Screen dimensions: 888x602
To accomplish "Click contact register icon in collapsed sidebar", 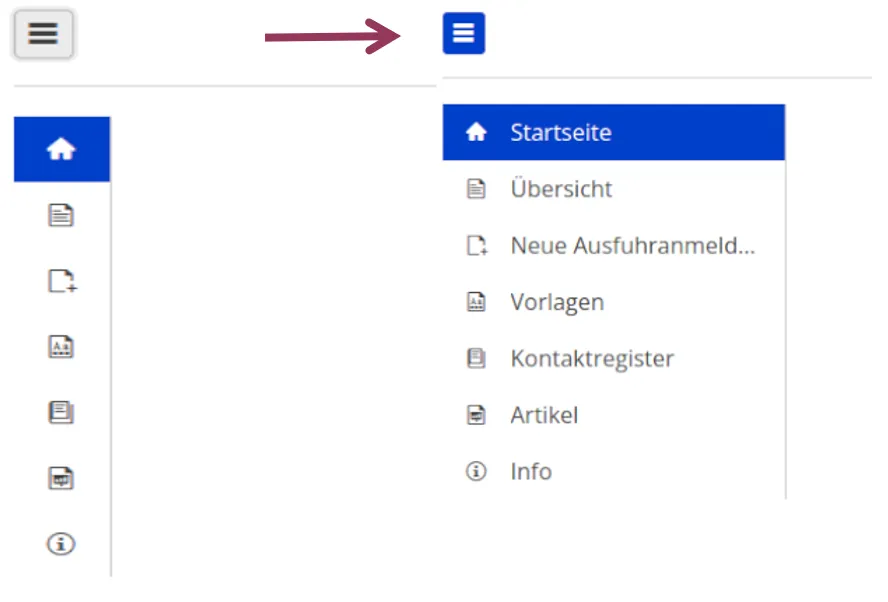I will tap(61, 412).
